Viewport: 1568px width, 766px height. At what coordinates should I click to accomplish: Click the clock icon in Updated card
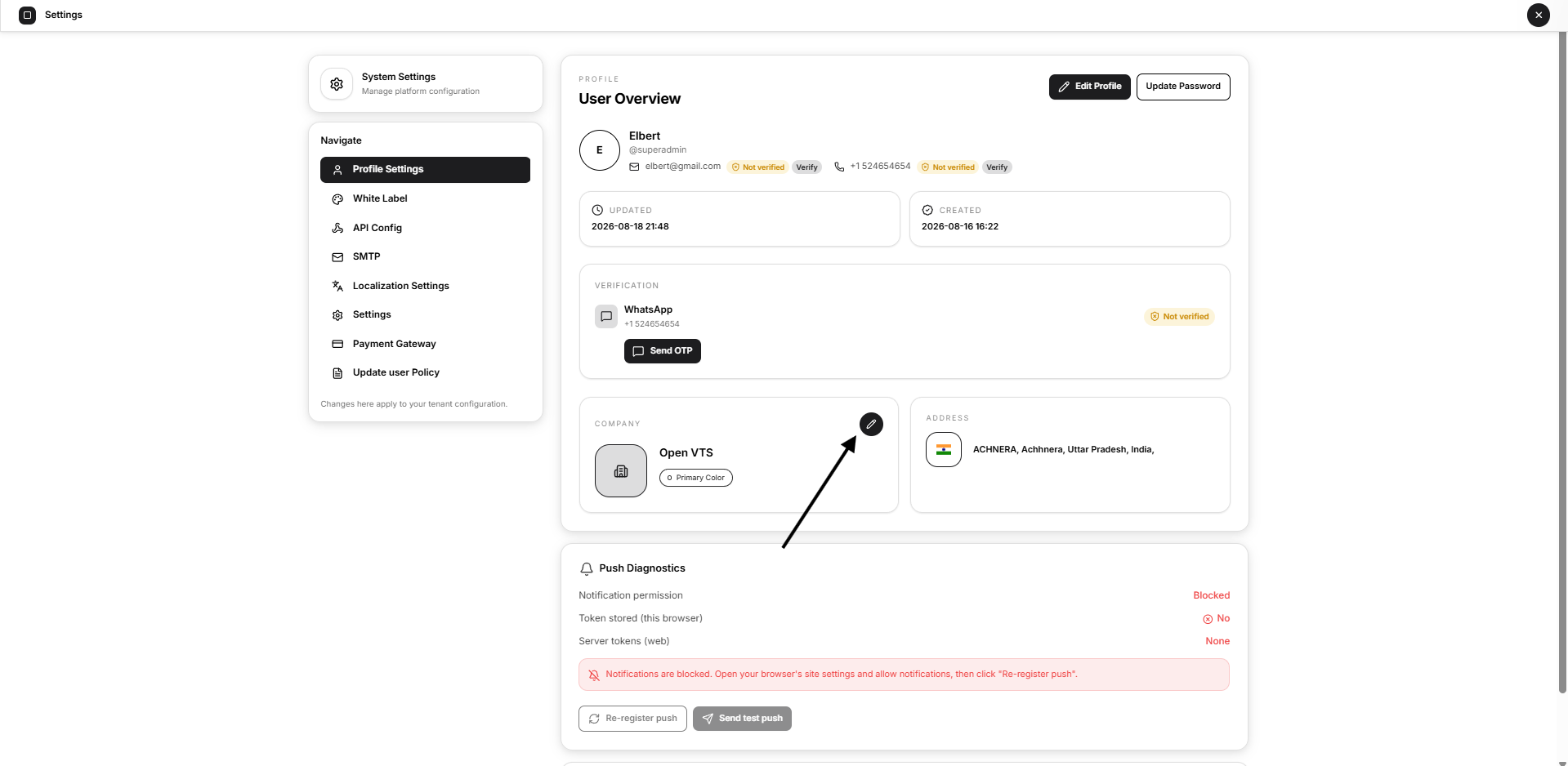[597, 210]
